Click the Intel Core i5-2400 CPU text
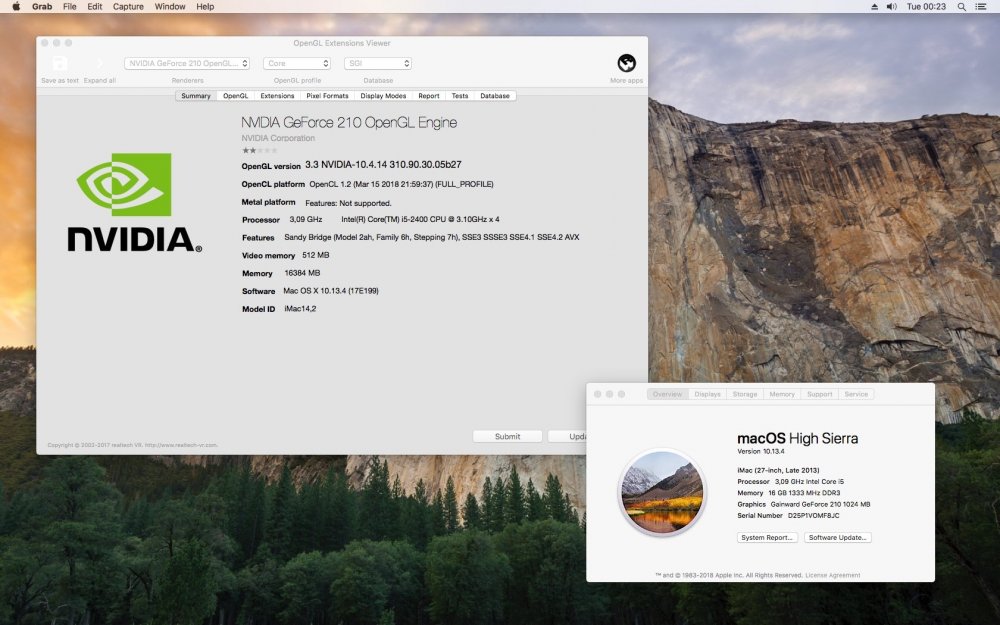The width and height of the screenshot is (1000, 625). pos(420,219)
